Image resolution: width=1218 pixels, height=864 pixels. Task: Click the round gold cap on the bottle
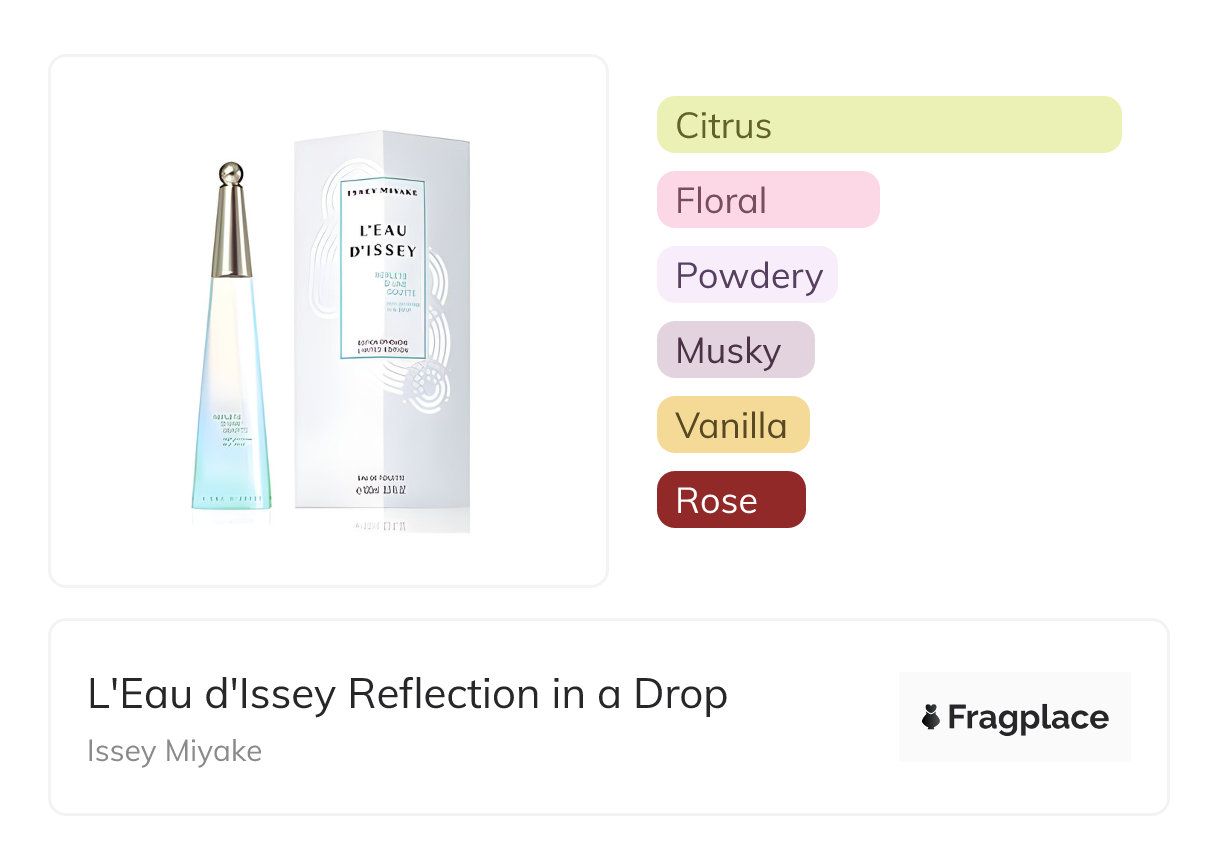click(x=231, y=173)
